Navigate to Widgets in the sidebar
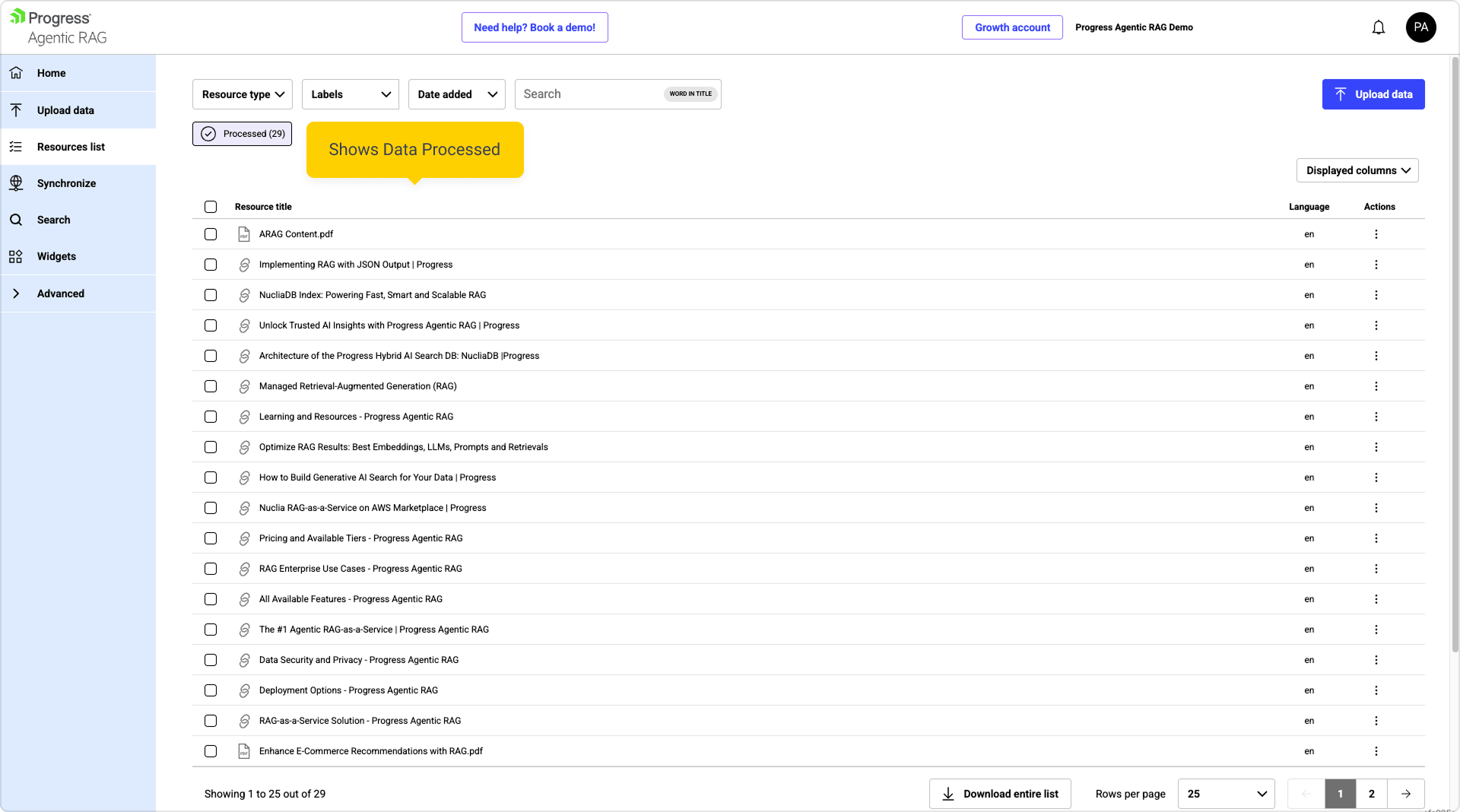This screenshot has width=1460, height=812. tap(56, 256)
